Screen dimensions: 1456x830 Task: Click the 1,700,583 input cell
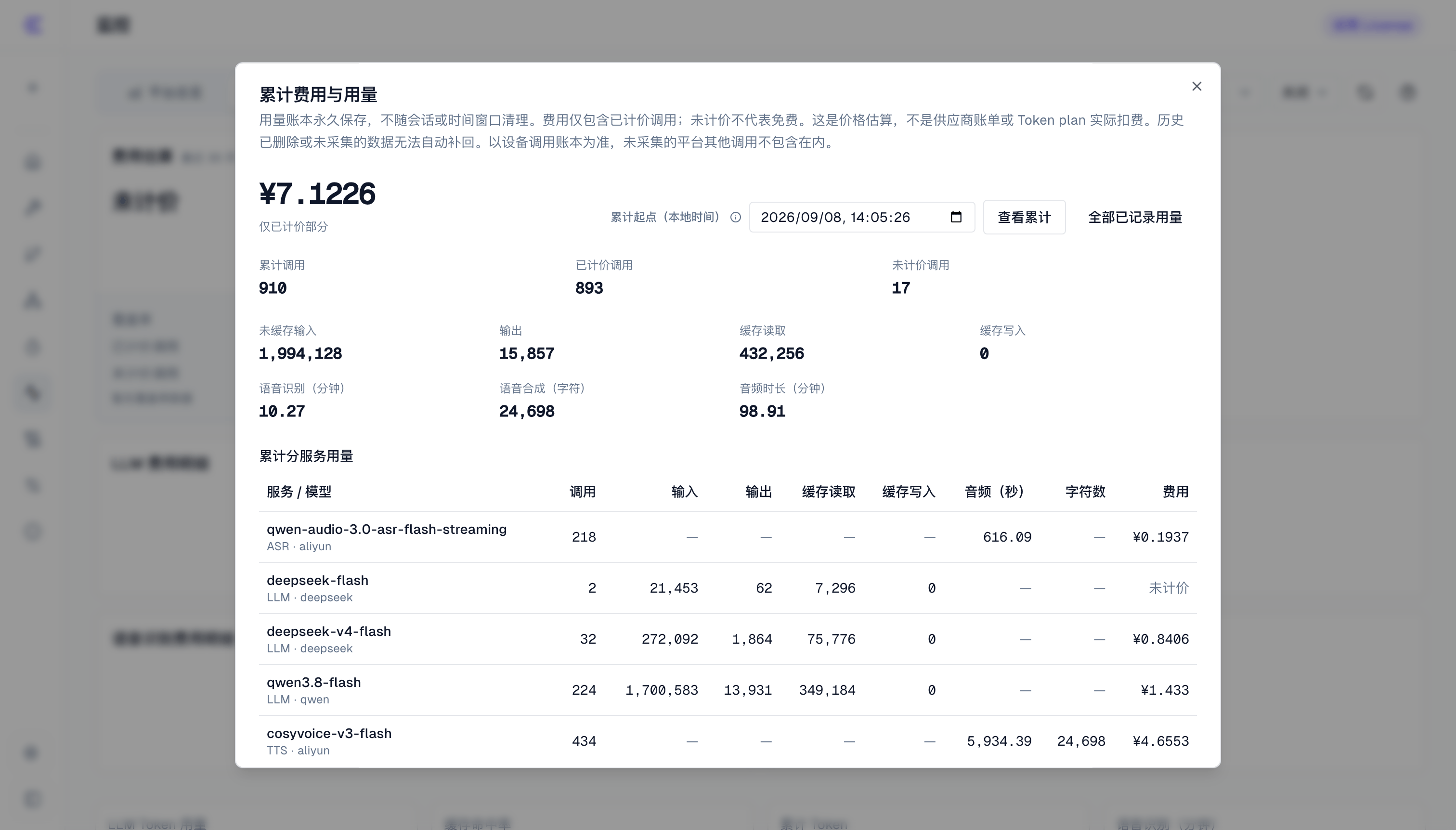coord(662,690)
